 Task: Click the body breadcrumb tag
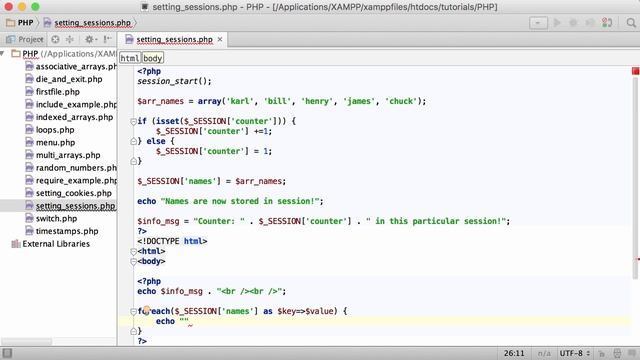[x=153, y=58]
